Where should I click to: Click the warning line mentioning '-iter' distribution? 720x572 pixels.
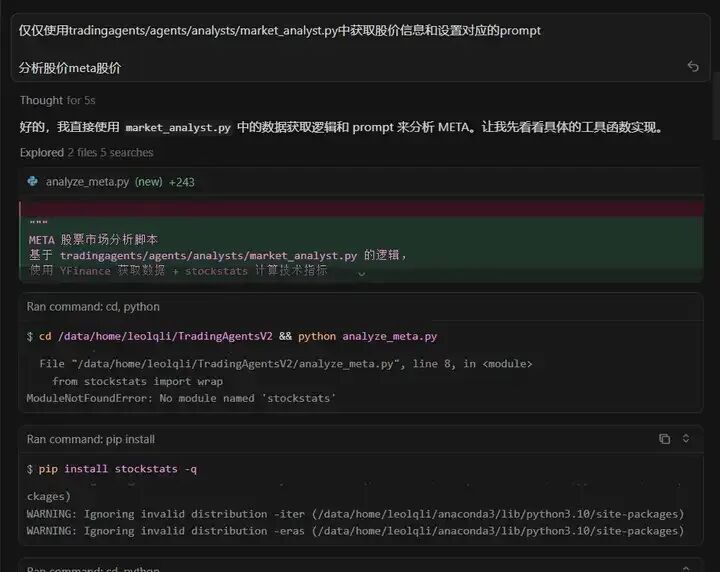coord(355,514)
